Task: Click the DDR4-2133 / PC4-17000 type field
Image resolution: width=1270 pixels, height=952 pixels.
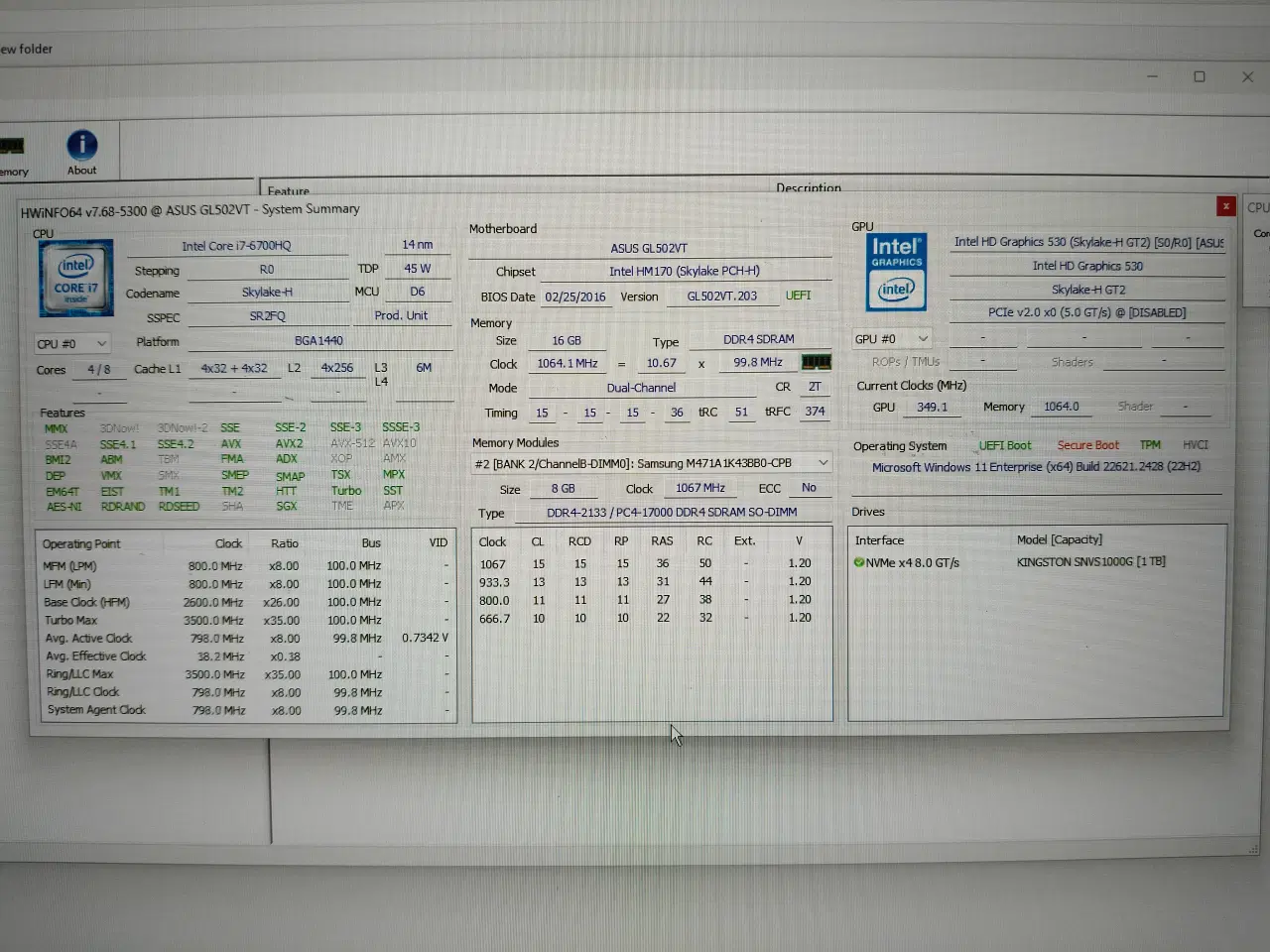Action: [674, 513]
